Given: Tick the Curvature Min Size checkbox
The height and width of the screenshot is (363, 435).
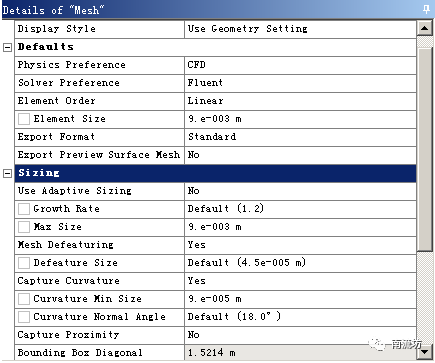Looking at the screenshot, I should click(24, 299).
